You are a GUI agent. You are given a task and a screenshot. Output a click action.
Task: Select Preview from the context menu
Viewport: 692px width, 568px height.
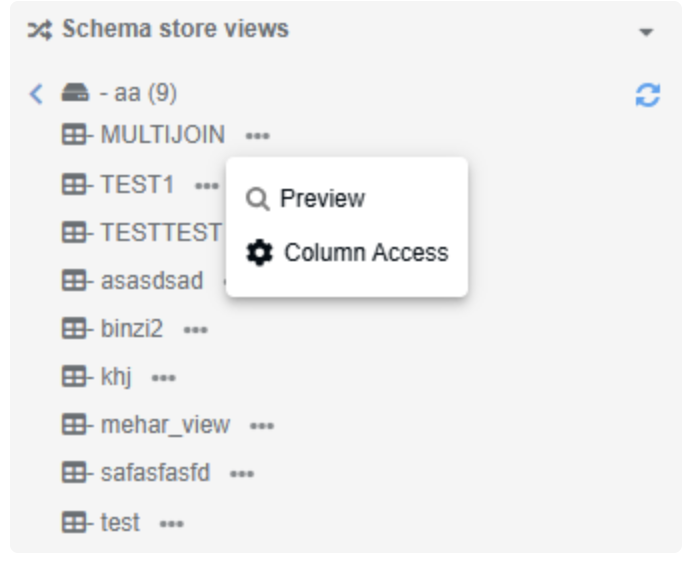(x=322, y=199)
